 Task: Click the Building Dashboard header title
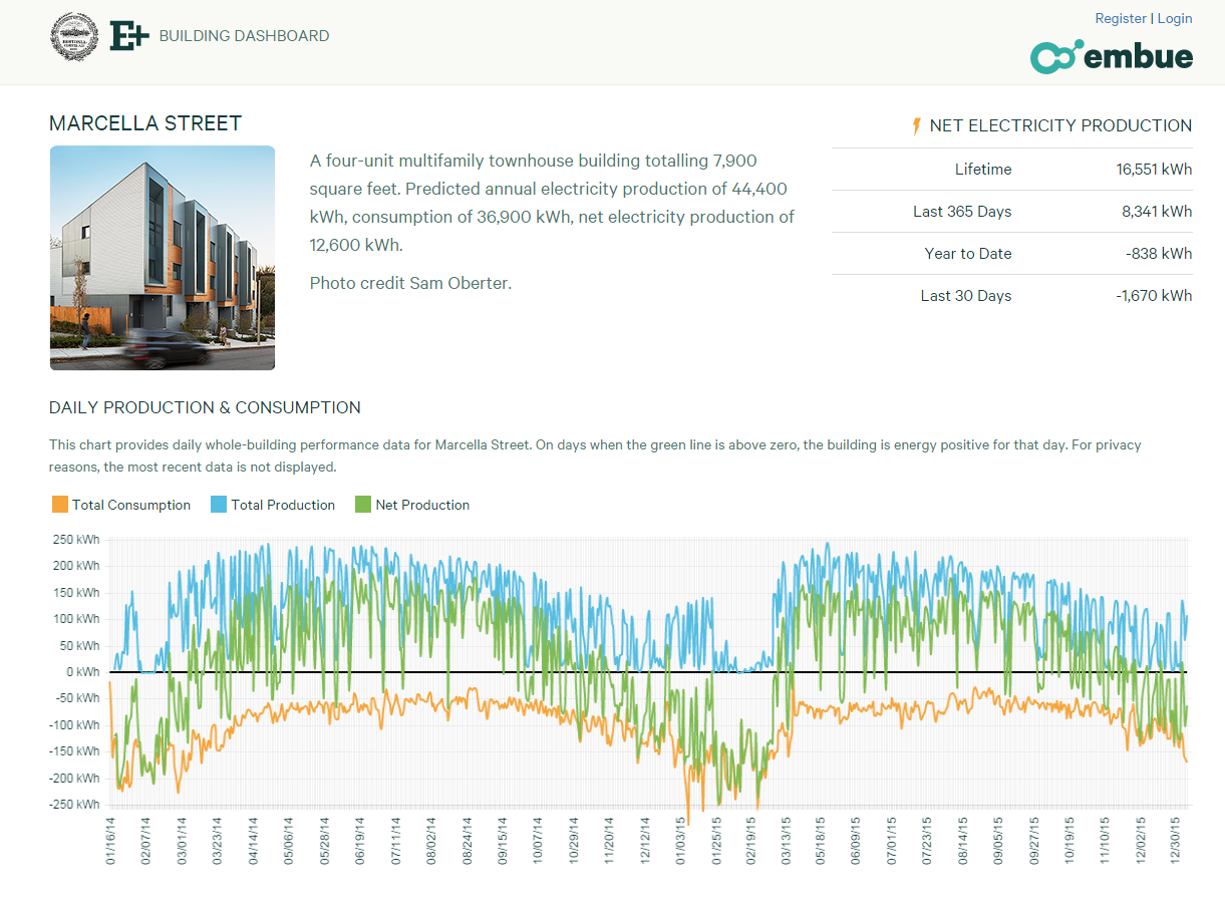(x=244, y=36)
